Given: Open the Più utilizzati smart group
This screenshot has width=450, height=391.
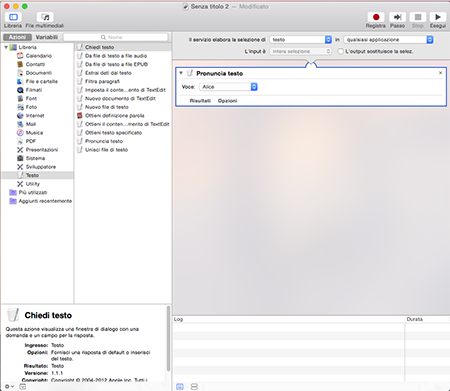Looking at the screenshot, I should click(33, 192).
